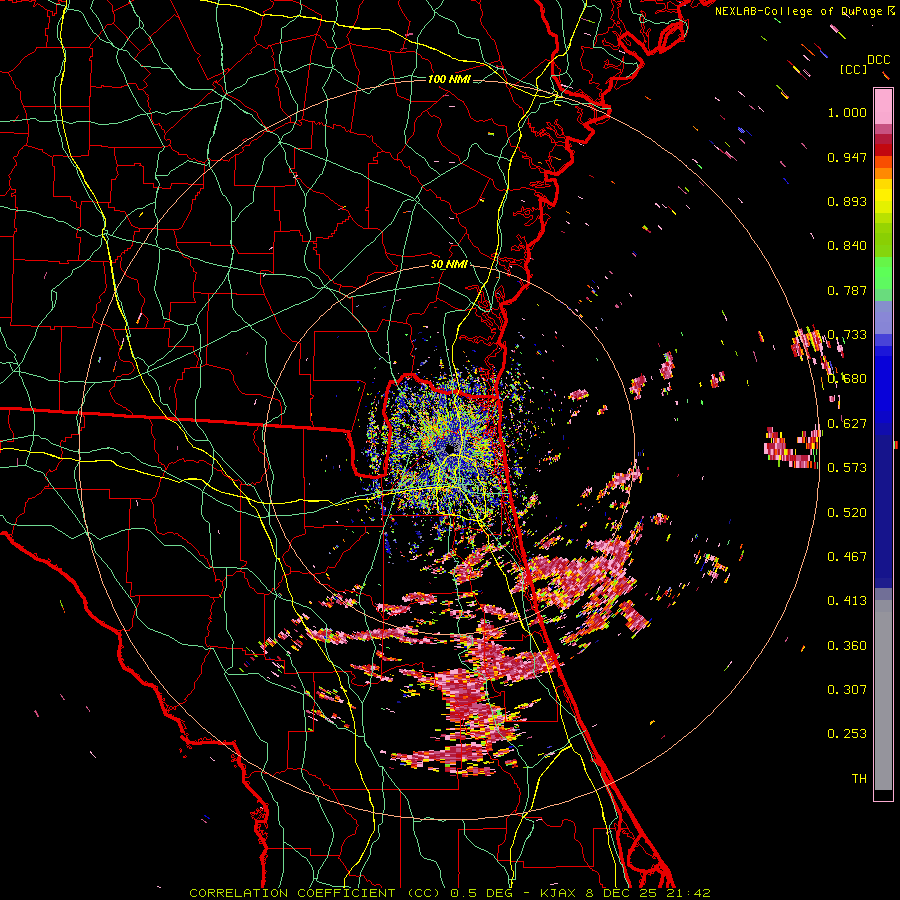Image resolution: width=900 pixels, height=900 pixels.
Task: Pick the orange band of the color scale
Action: tap(883, 173)
